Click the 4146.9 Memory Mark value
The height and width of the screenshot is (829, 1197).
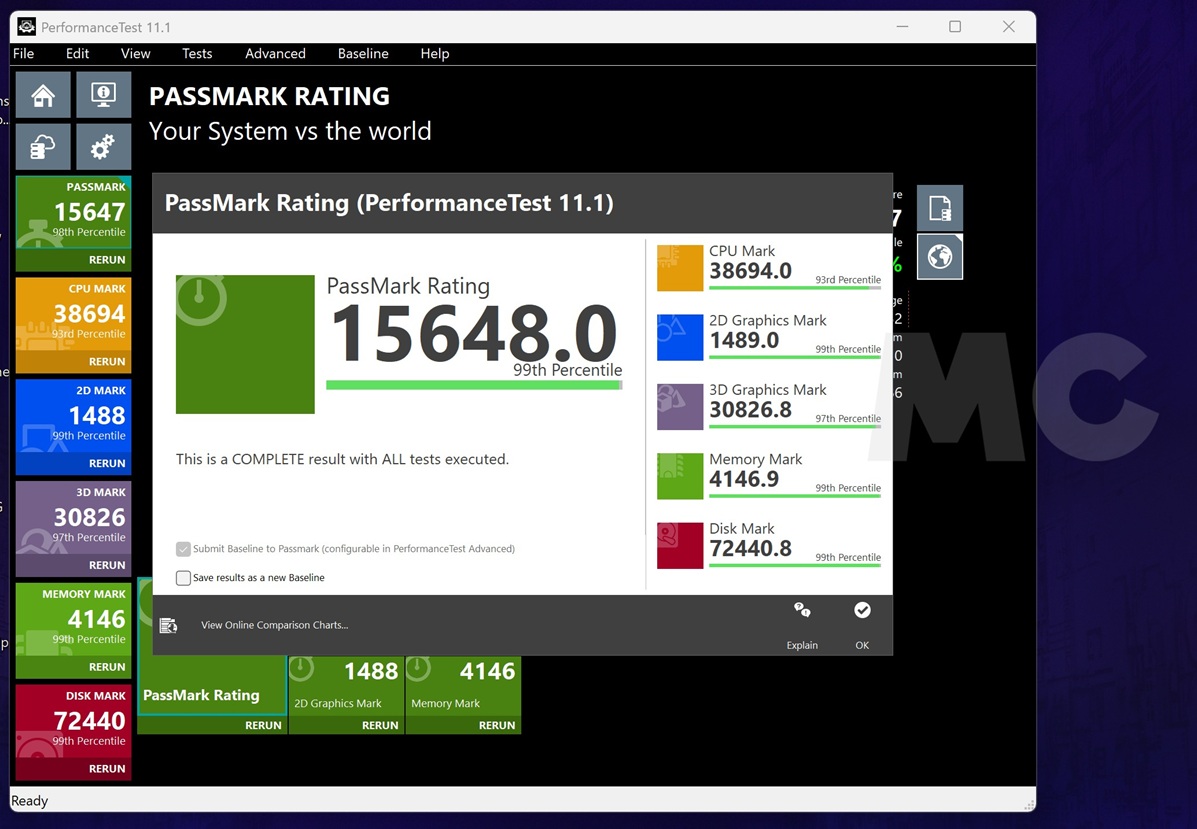tap(744, 479)
